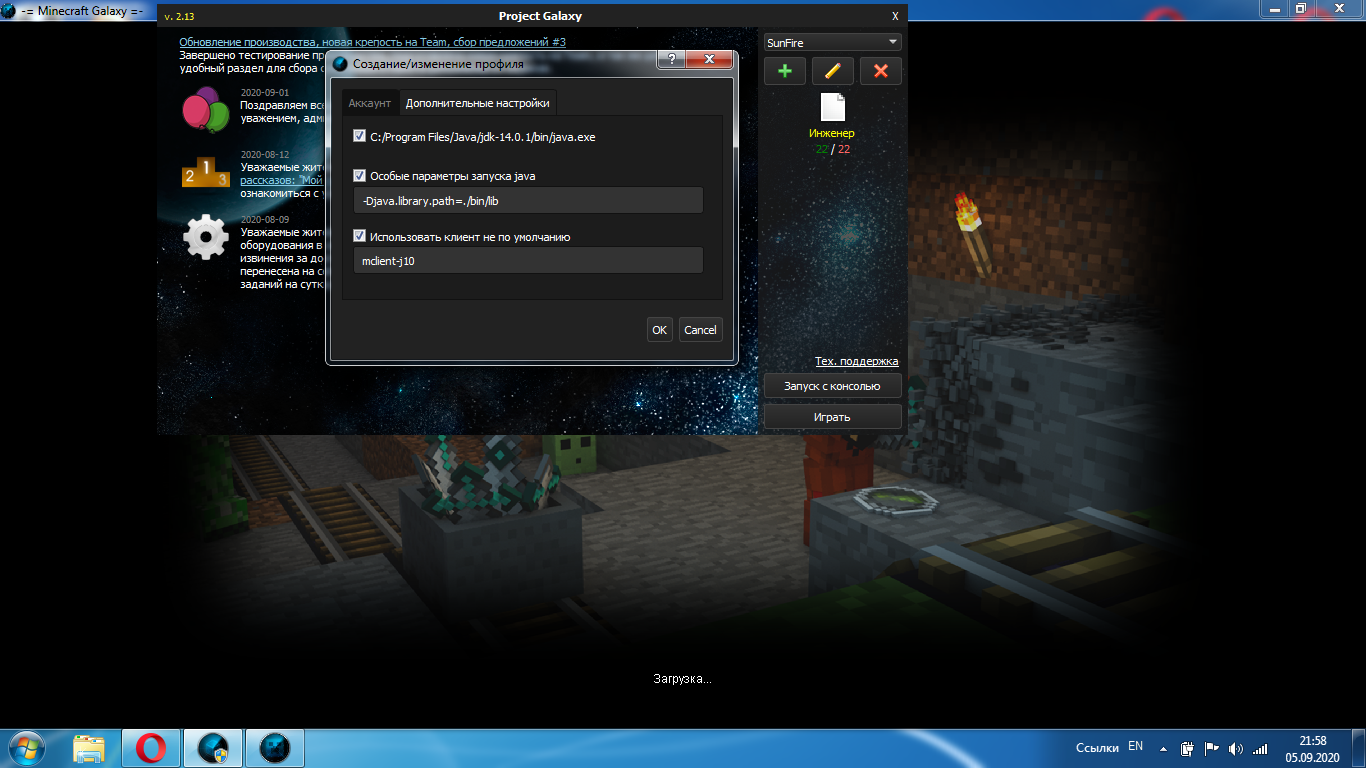Click the green plus add profile icon
Screen dimensions: 1366x768
tap(785, 71)
